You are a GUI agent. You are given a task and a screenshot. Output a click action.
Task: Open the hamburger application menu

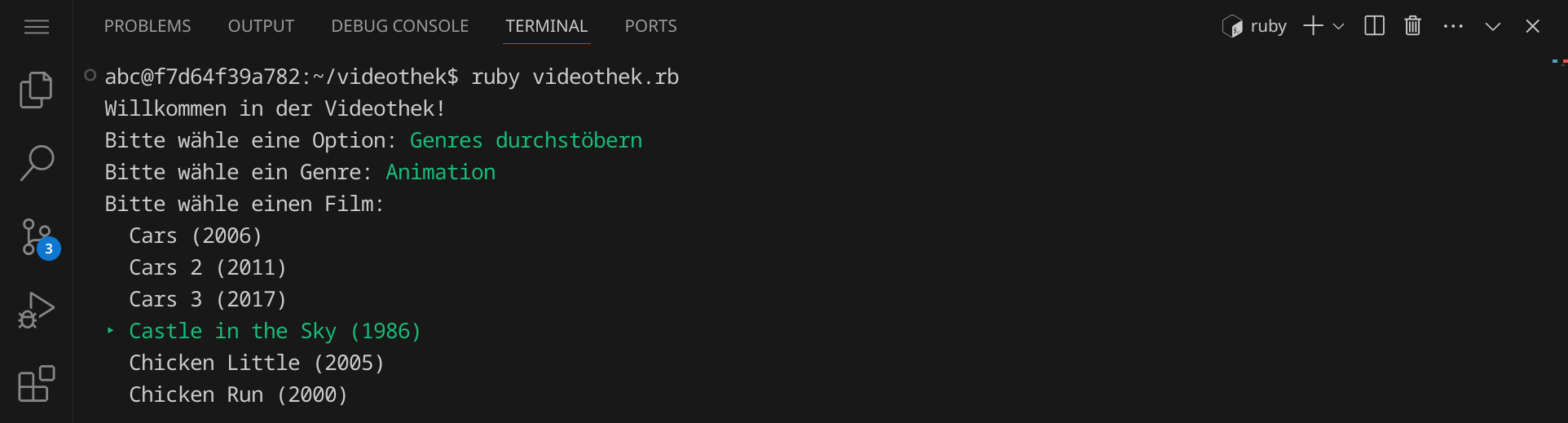37,27
